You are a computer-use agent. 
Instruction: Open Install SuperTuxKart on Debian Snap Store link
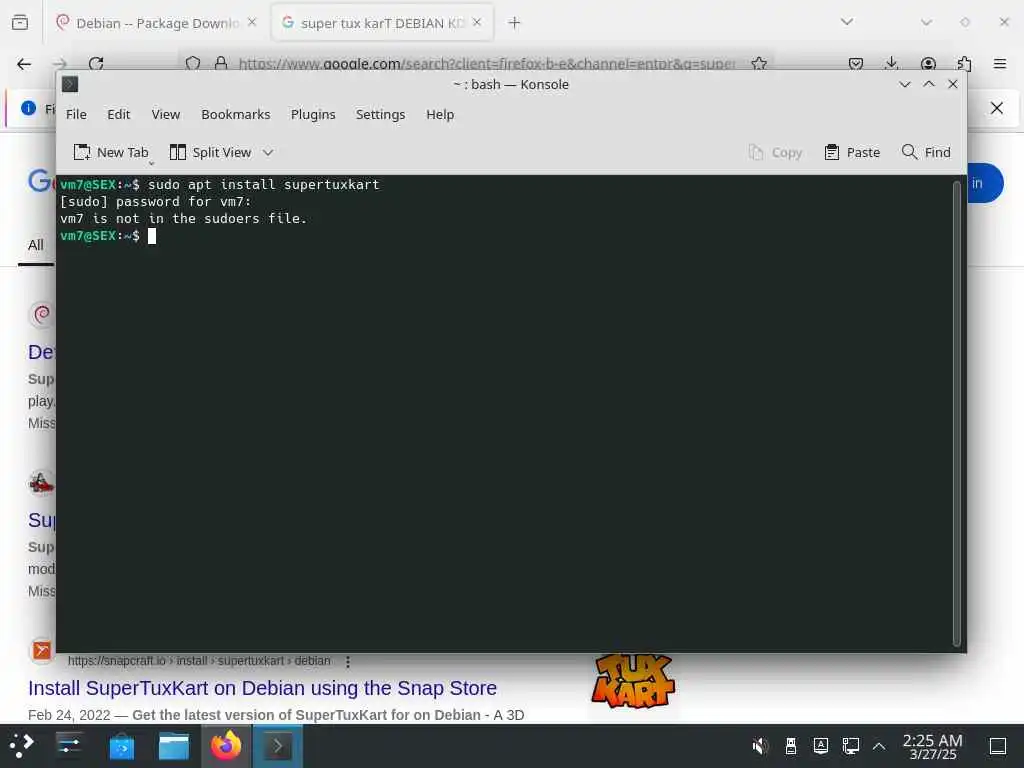coord(263,688)
